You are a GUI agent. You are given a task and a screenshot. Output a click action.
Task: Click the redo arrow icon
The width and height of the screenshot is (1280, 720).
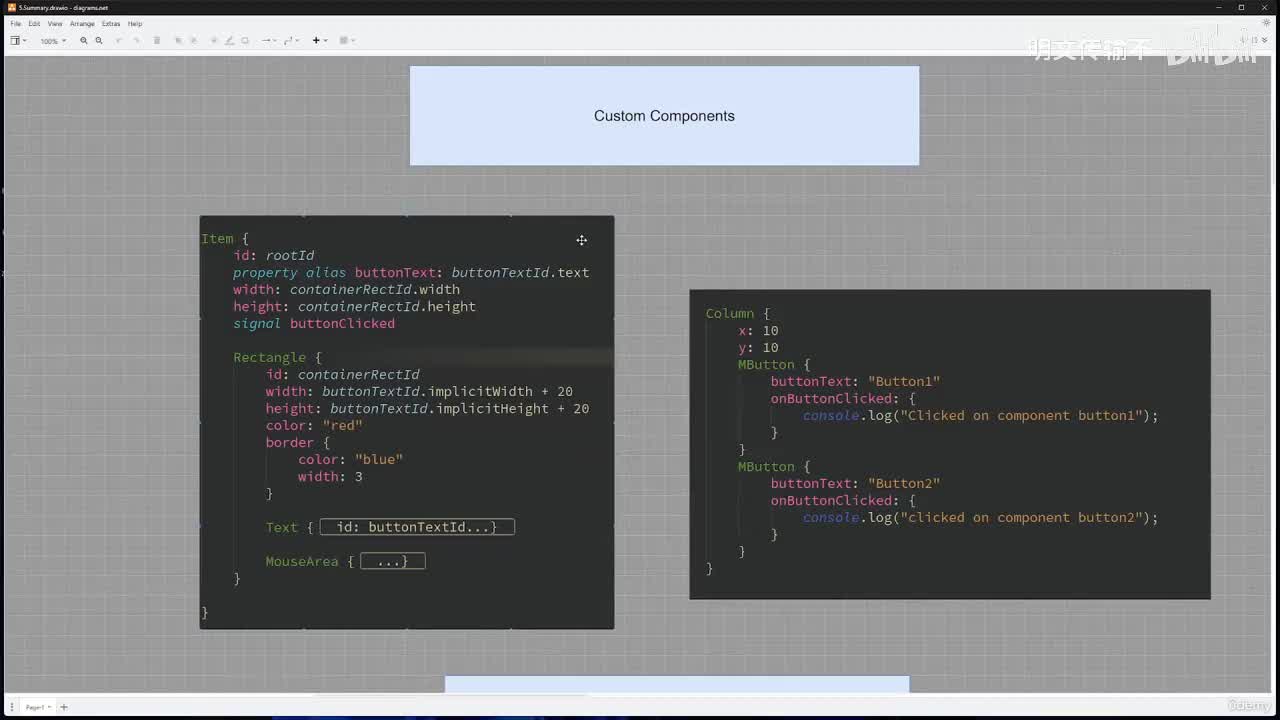(x=136, y=41)
